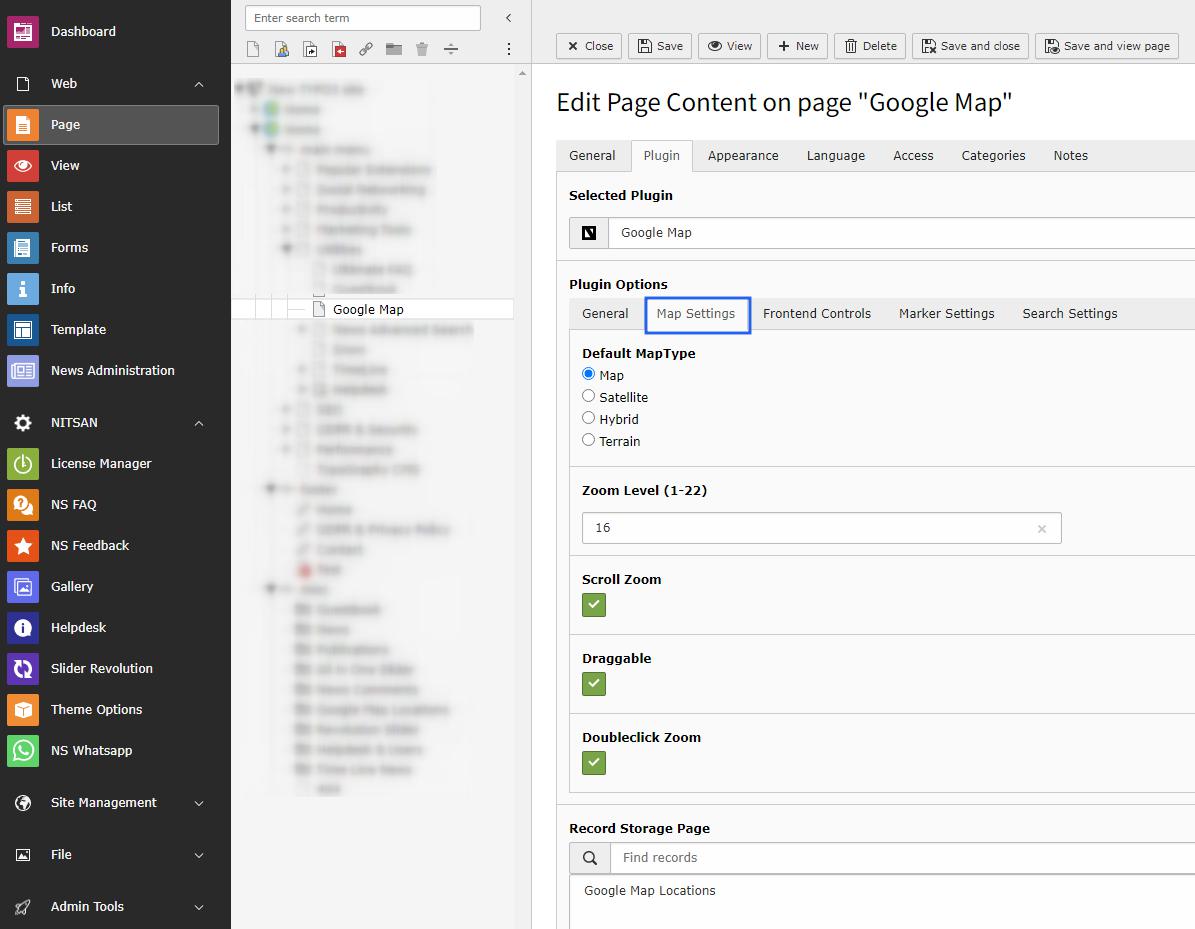Toggle the Scroll Zoom checkbox
The image size is (1195, 929).
(594, 605)
